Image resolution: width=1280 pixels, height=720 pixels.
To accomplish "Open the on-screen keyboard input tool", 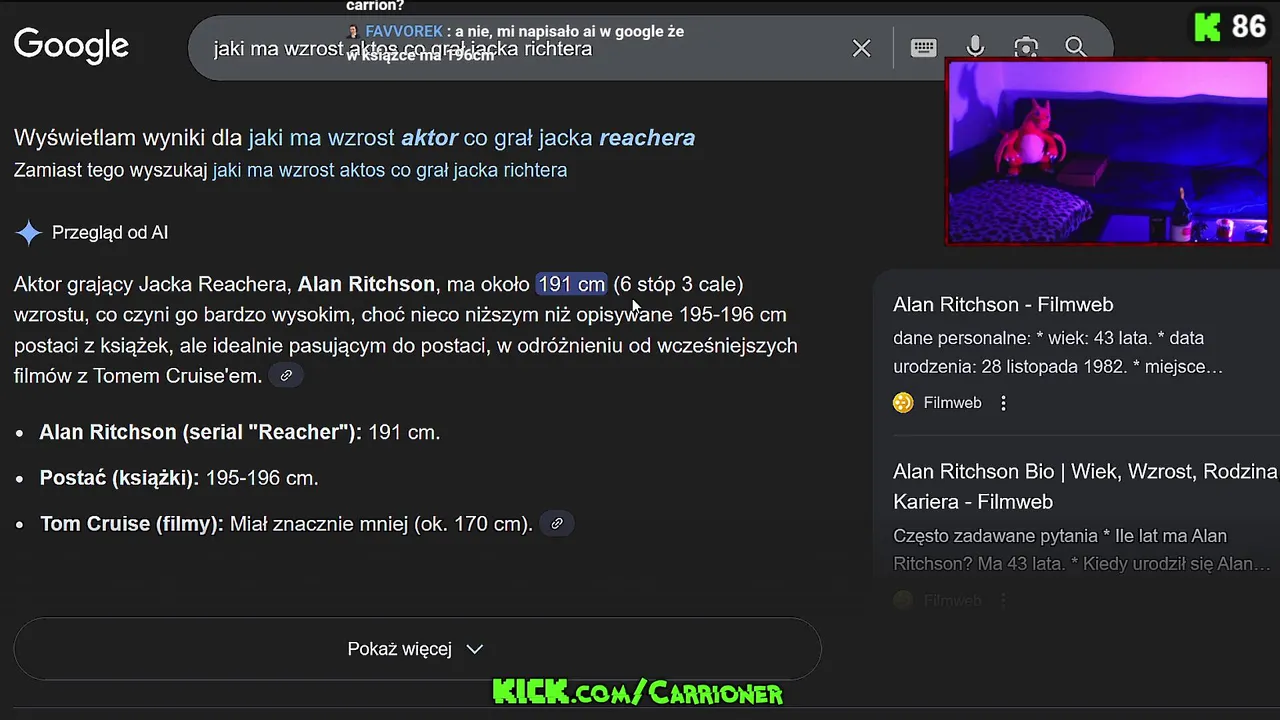I will [x=923, y=47].
